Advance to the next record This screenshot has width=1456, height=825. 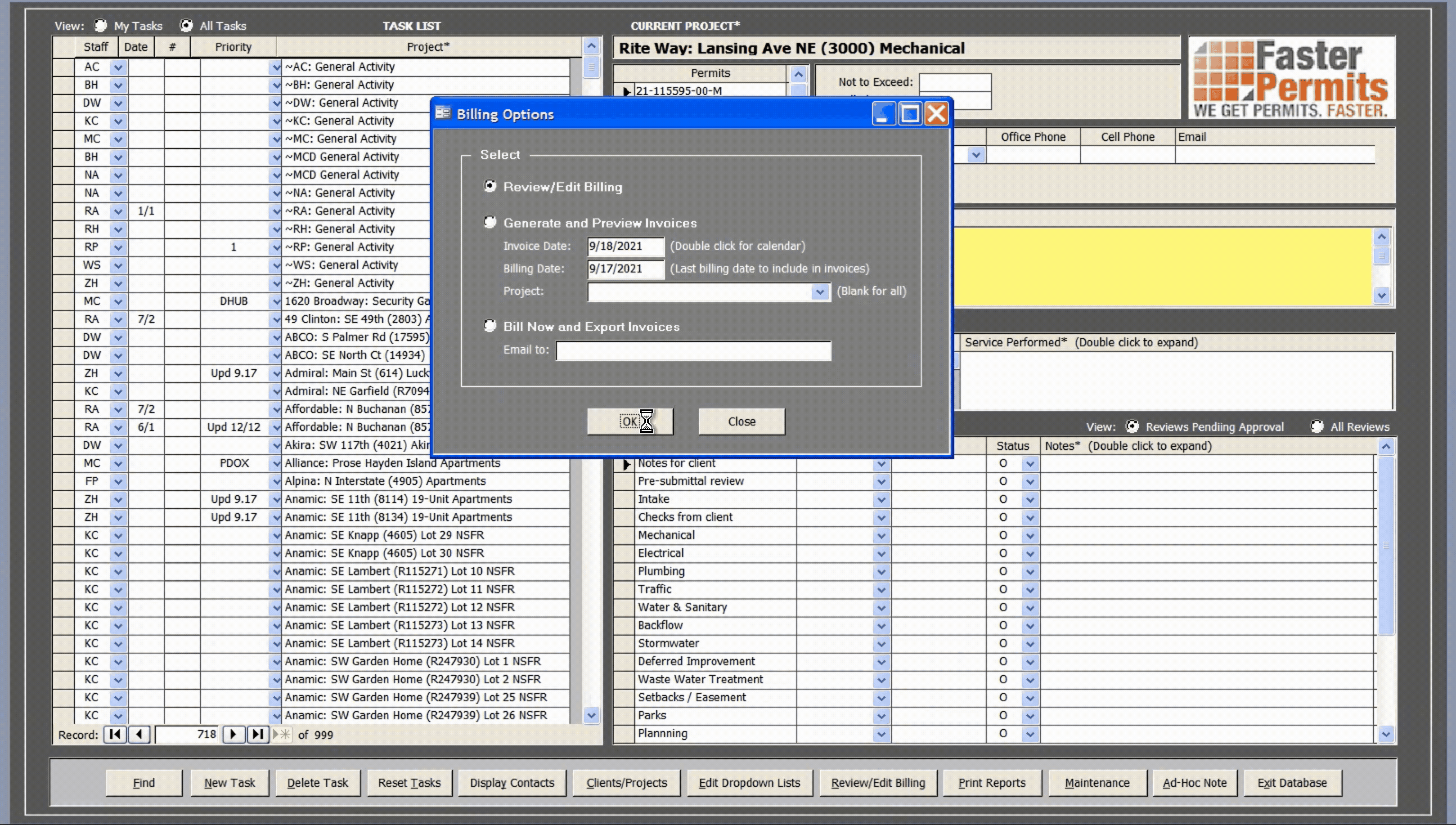[234, 734]
